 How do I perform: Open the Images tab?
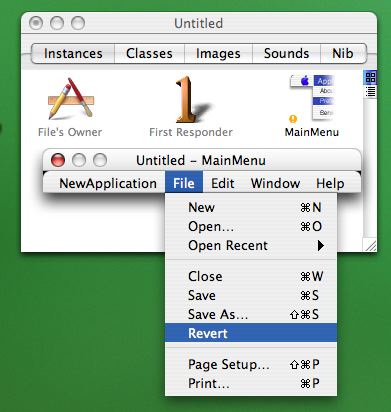pyautogui.click(x=218, y=53)
